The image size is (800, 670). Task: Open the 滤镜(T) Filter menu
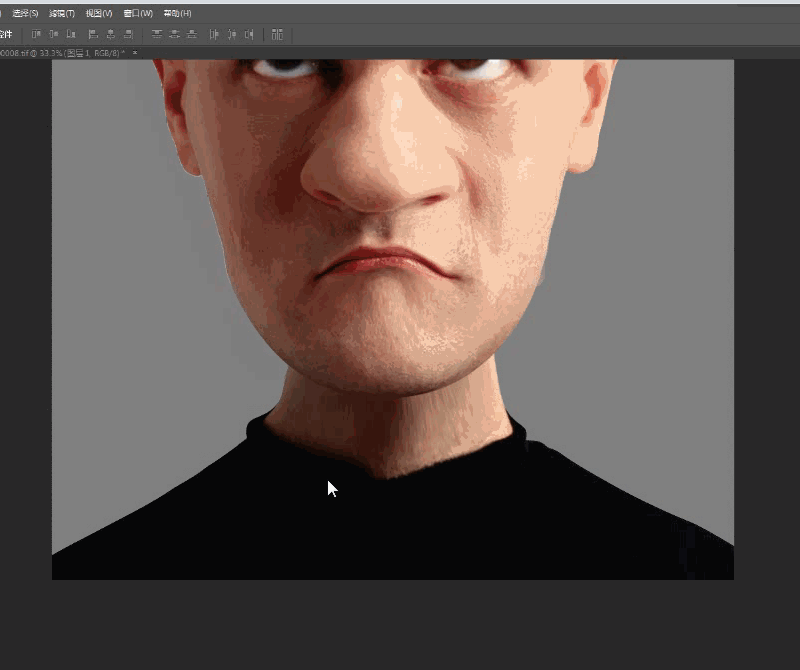point(62,13)
